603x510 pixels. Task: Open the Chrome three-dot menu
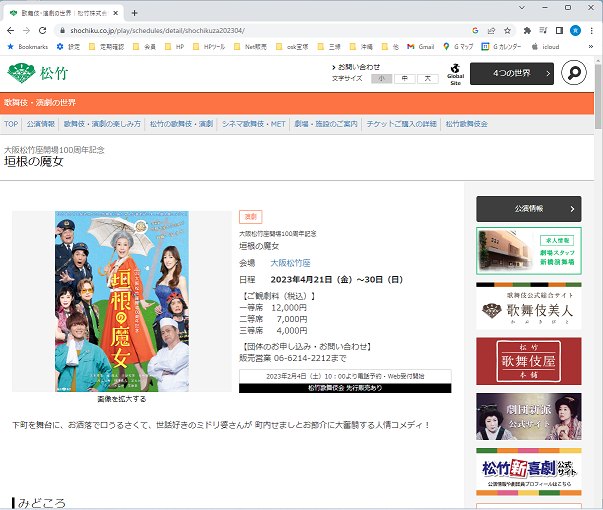[x=591, y=30]
